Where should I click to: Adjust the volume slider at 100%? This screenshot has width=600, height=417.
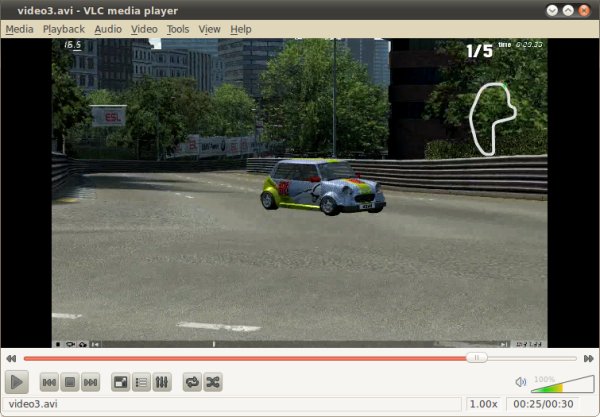coord(562,384)
